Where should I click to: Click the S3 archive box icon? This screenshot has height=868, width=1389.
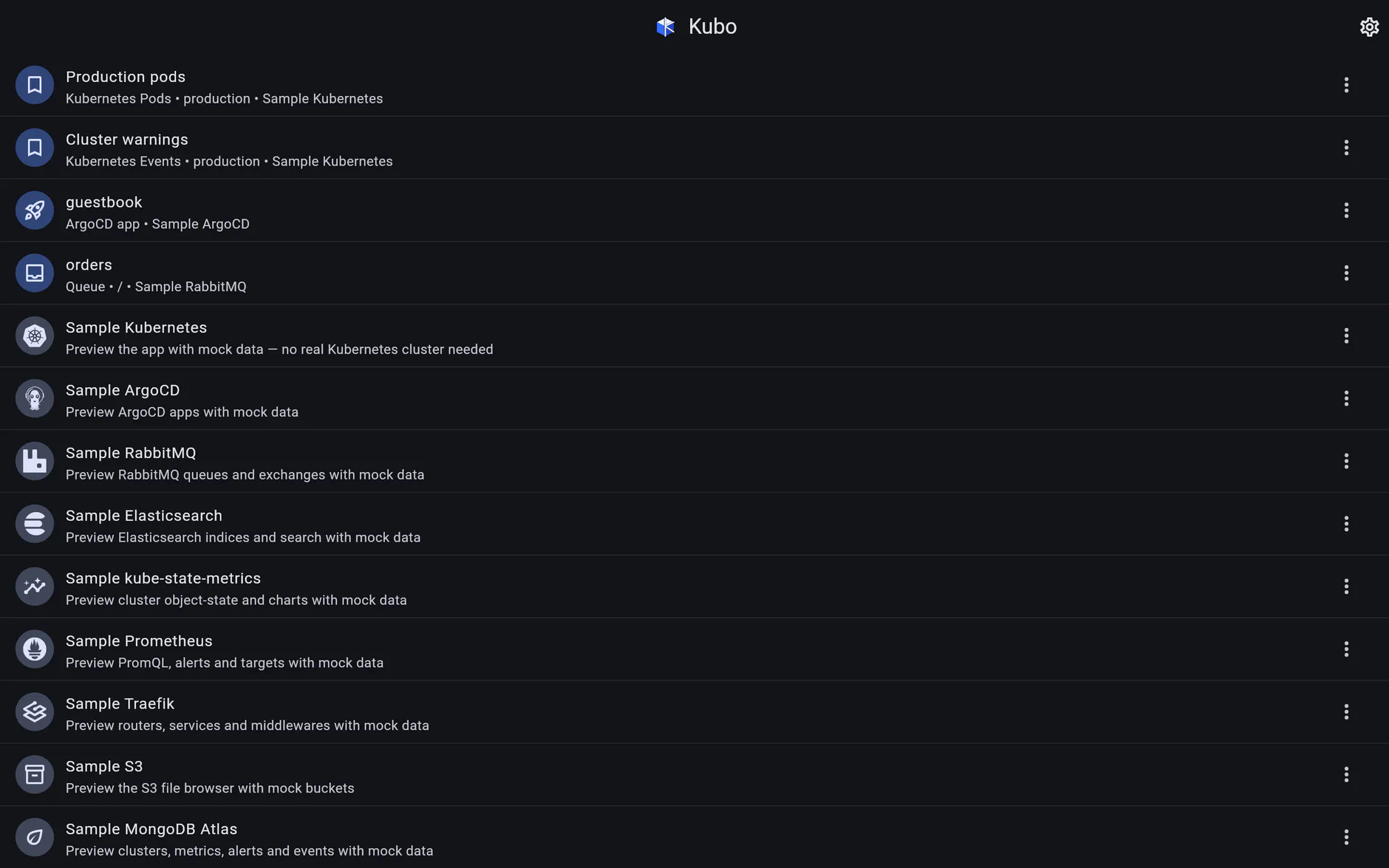35,775
